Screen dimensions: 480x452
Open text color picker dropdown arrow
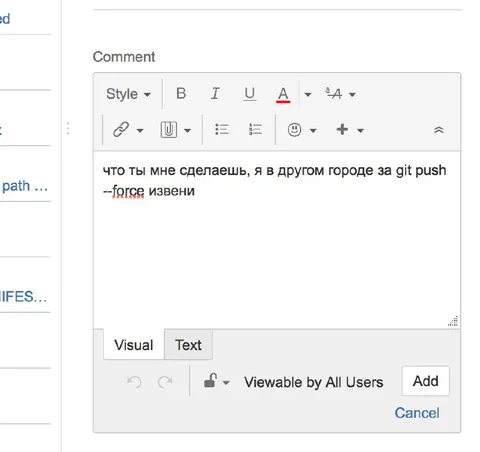[x=308, y=95]
